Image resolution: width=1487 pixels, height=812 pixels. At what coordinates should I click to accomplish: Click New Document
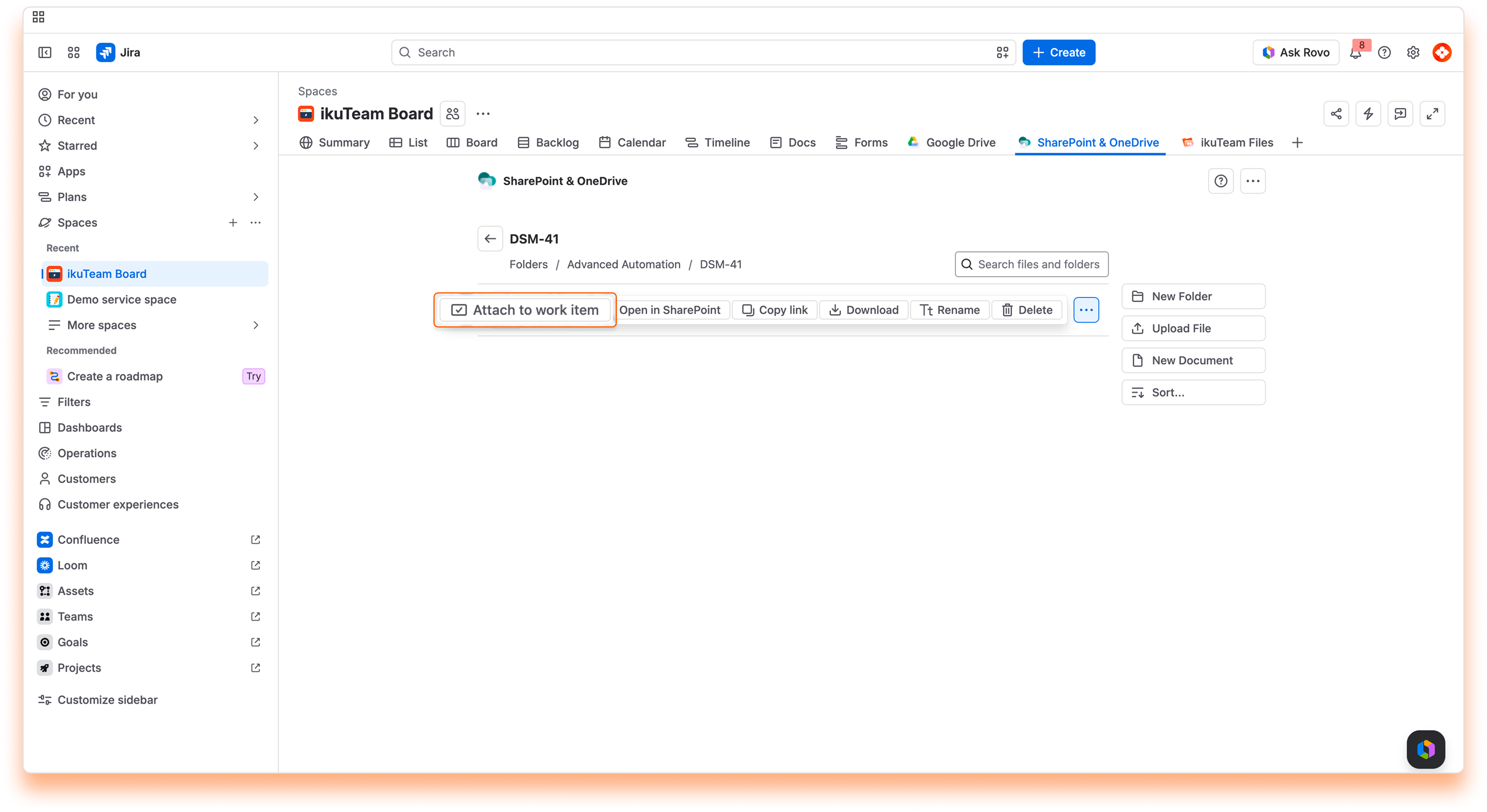coord(1193,361)
